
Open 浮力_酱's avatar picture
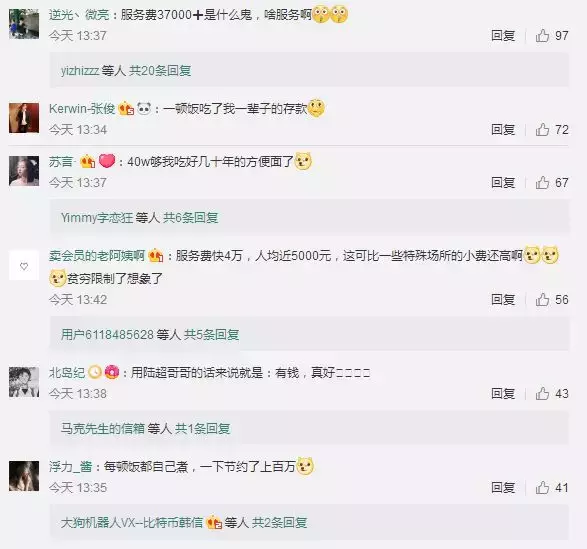tap(24, 476)
